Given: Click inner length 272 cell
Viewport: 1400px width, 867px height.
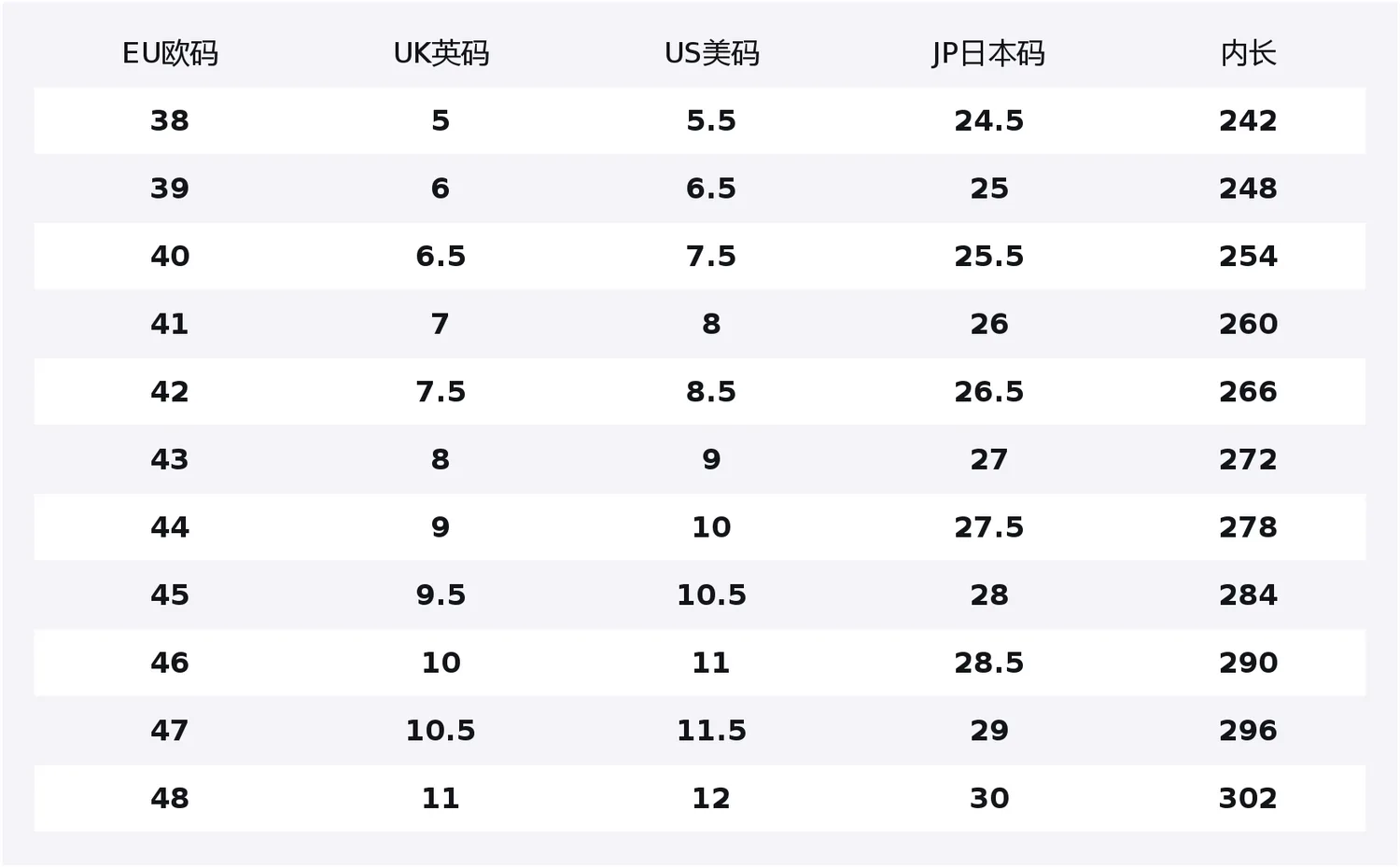Looking at the screenshot, I should pyautogui.click(x=1248, y=459).
